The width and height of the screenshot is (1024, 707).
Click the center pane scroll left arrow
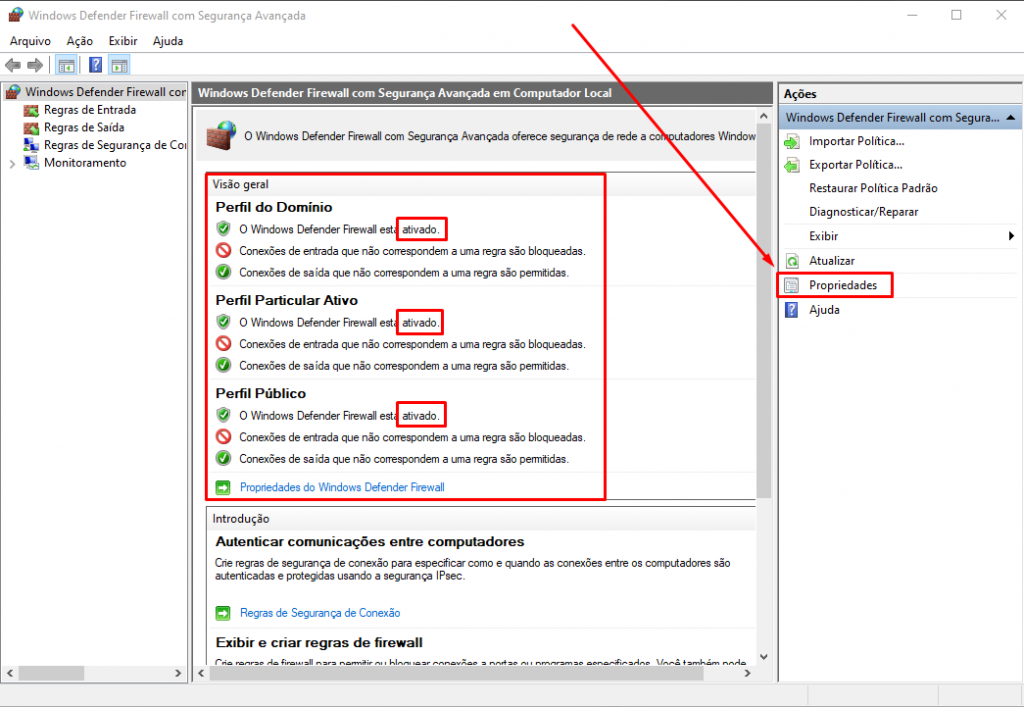click(x=201, y=673)
